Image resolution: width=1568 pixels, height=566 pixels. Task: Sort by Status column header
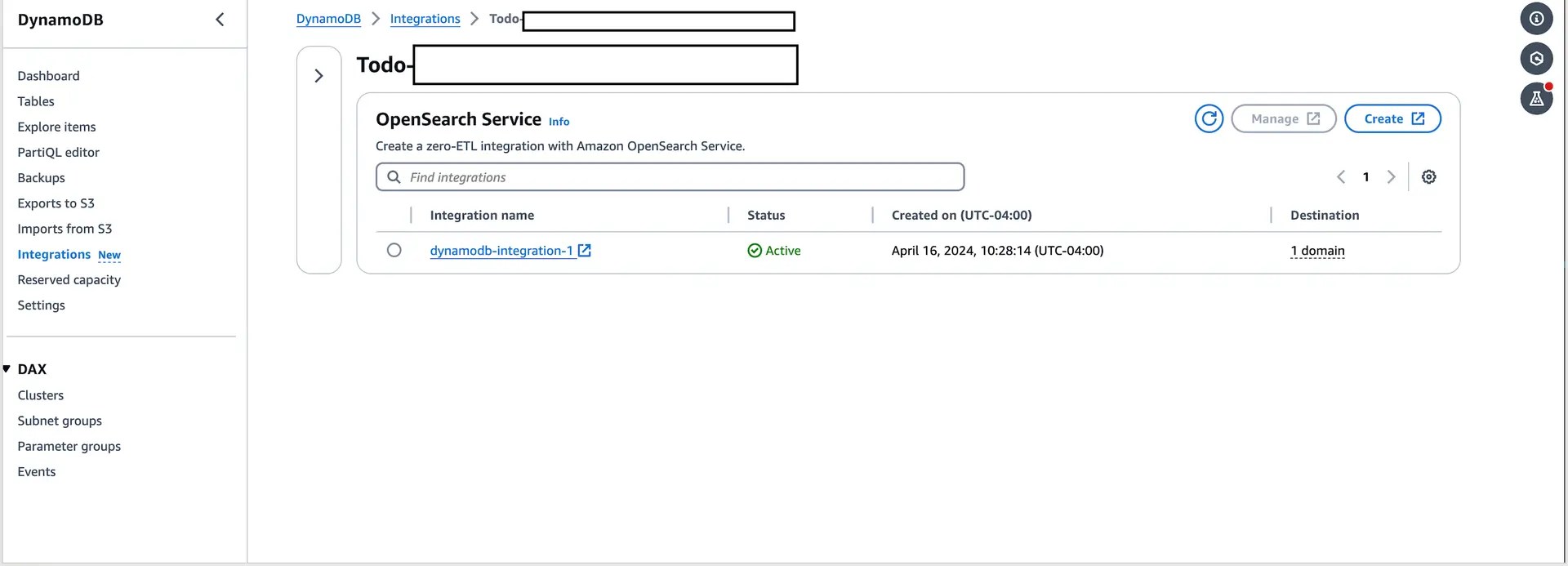(766, 215)
